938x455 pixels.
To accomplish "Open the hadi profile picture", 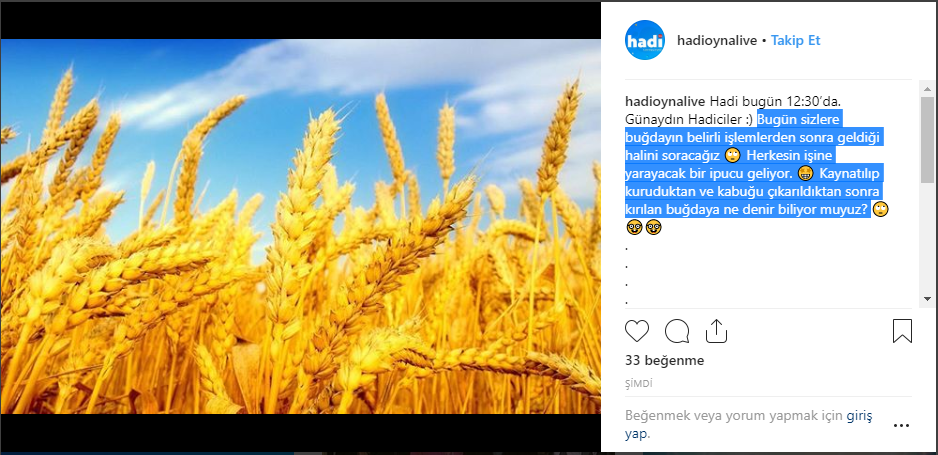I will (645, 40).
